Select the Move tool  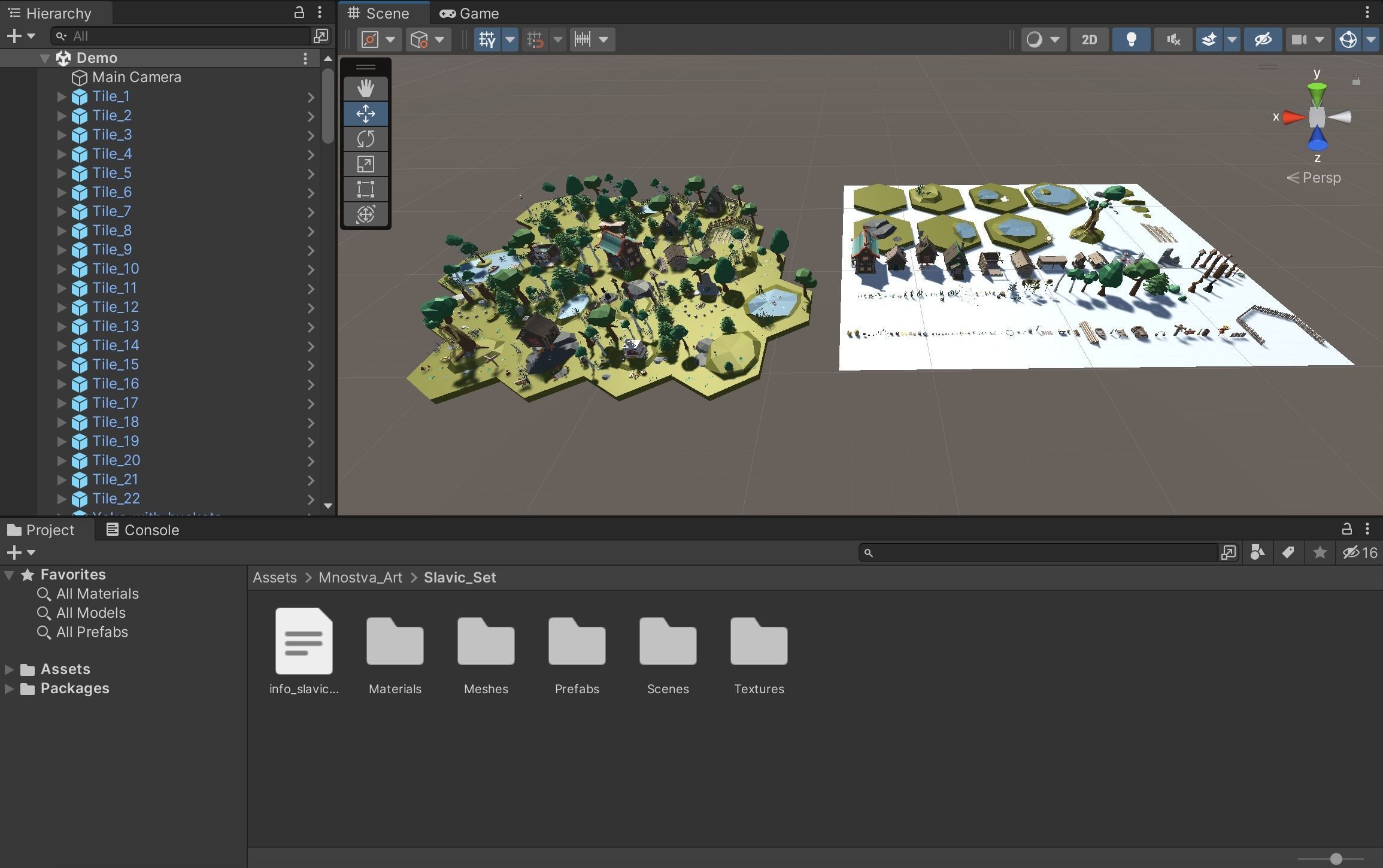point(366,114)
